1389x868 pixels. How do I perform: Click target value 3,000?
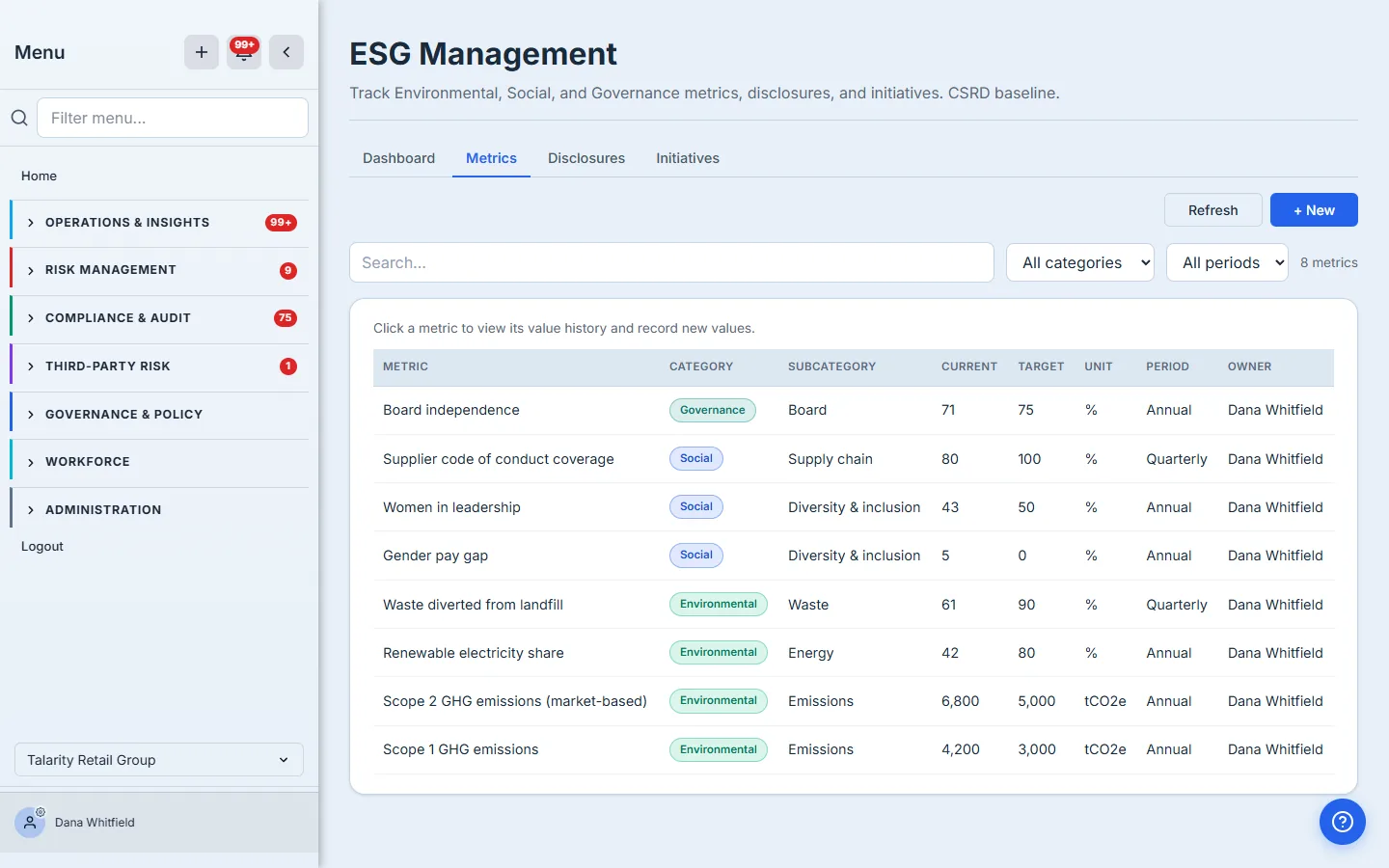(x=1037, y=749)
